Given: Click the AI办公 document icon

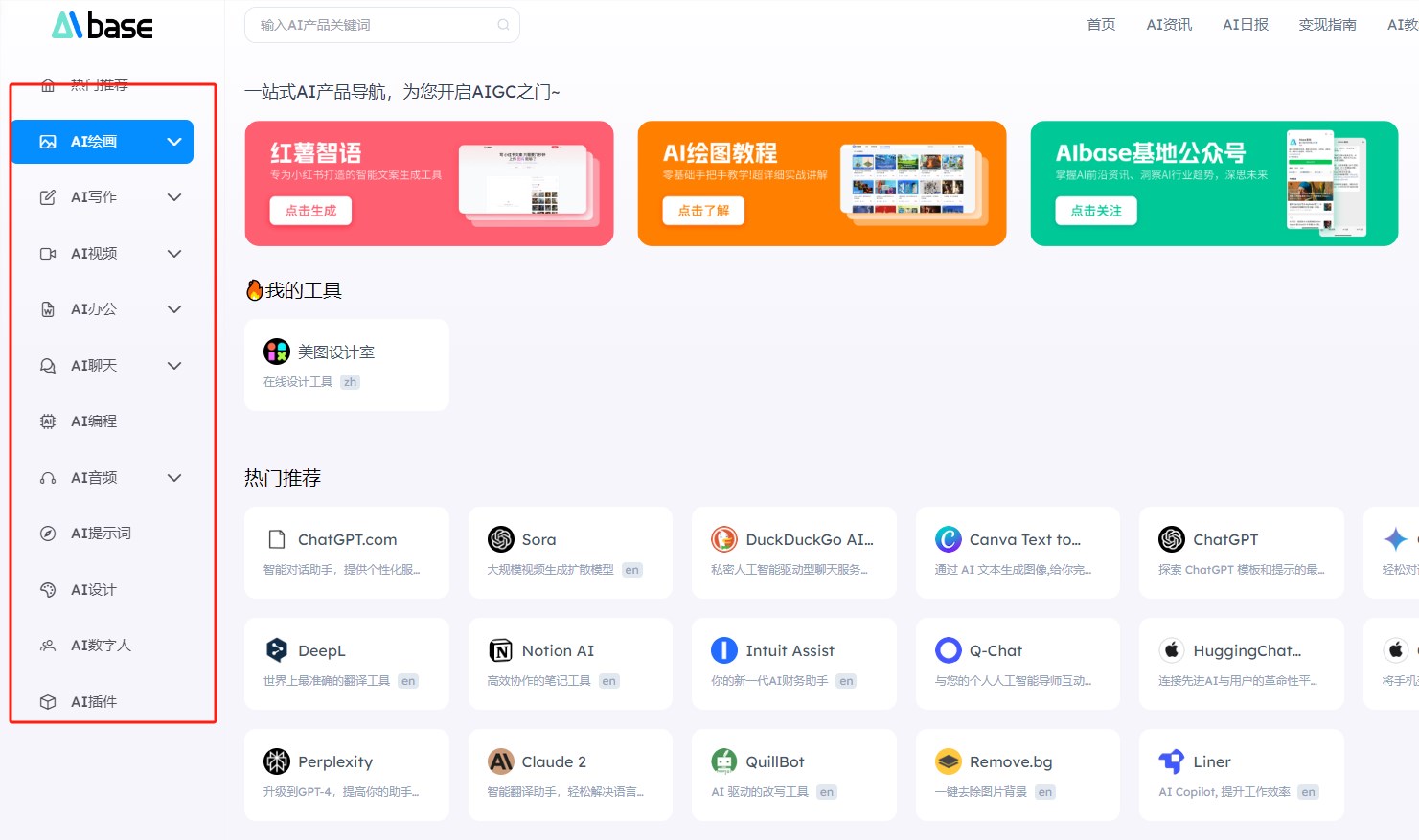Looking at the screenshot, I should tap(48, 309).
